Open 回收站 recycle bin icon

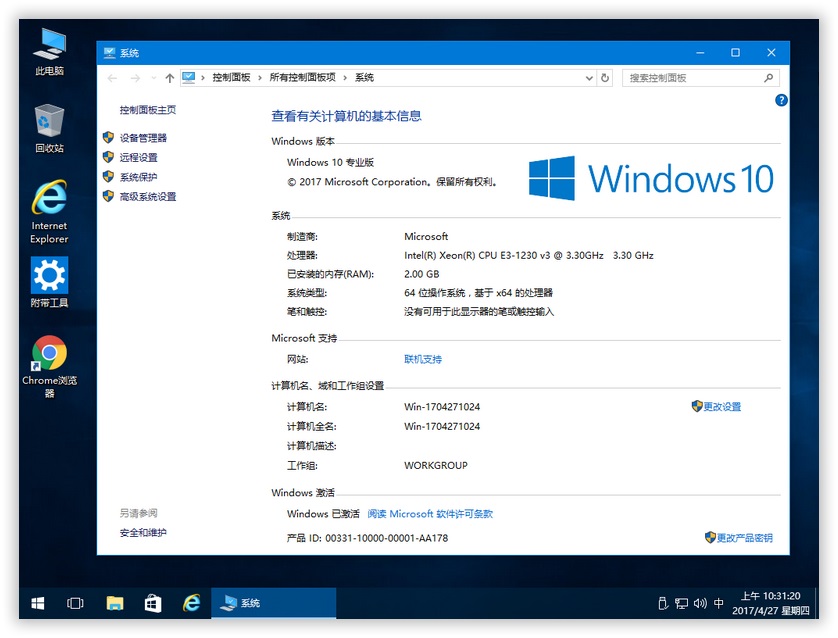(49, 128)
